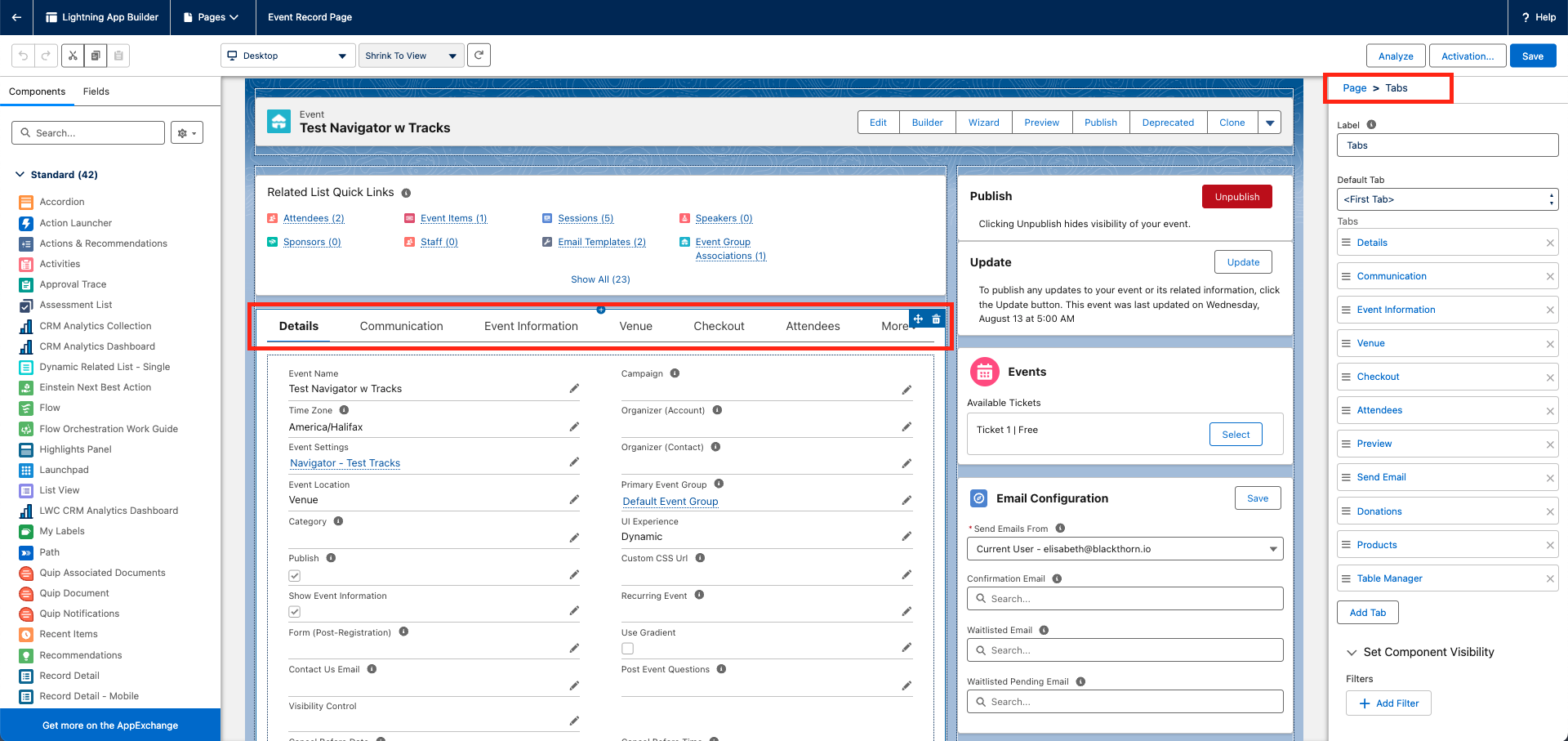This screenshot has height=741, width=1568.
Task: Open the Send Emails From dropdown
Action: pyautogui.click(x=1125, y=549)
